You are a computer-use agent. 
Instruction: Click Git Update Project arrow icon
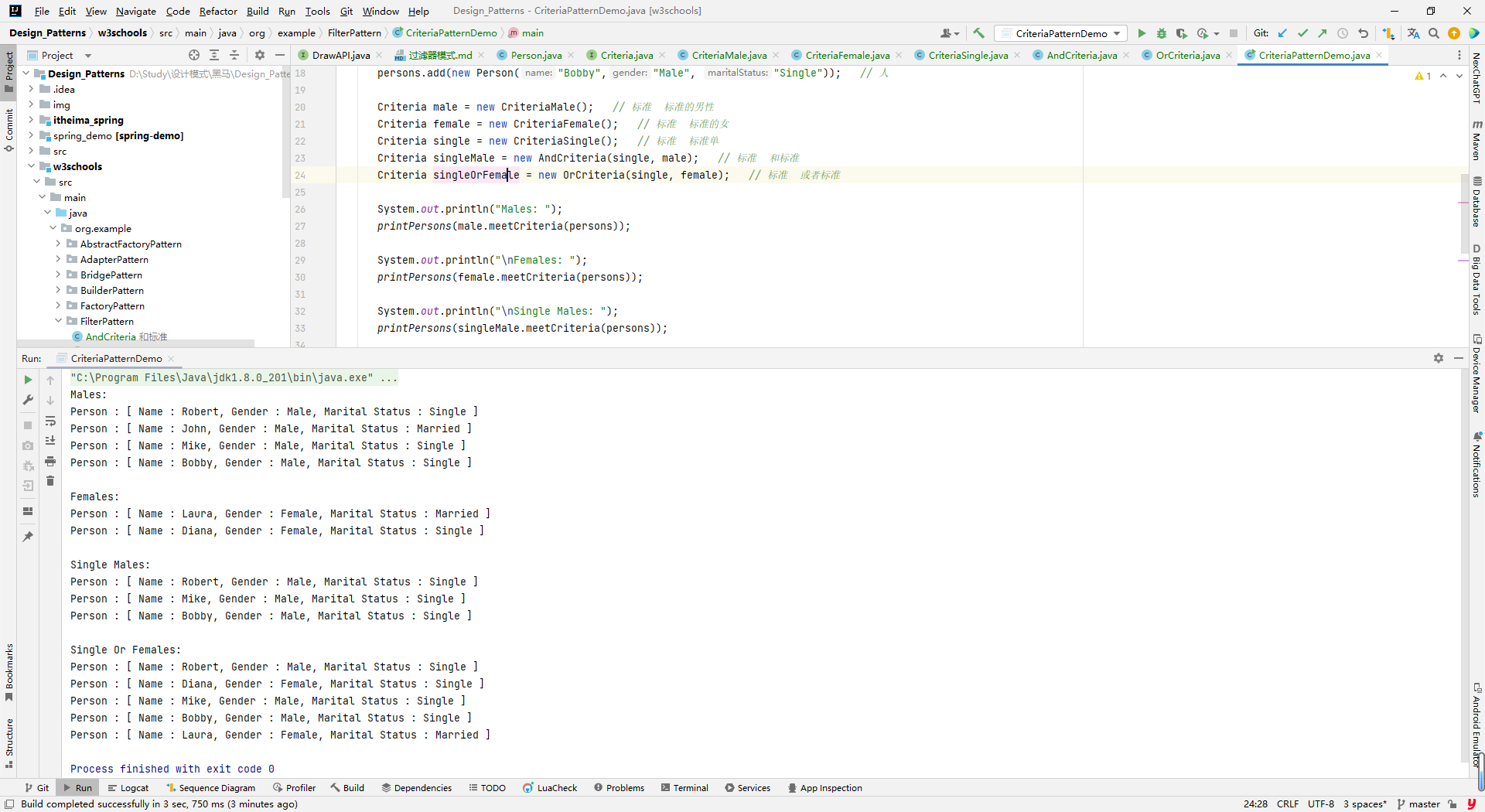[1282, 33]
